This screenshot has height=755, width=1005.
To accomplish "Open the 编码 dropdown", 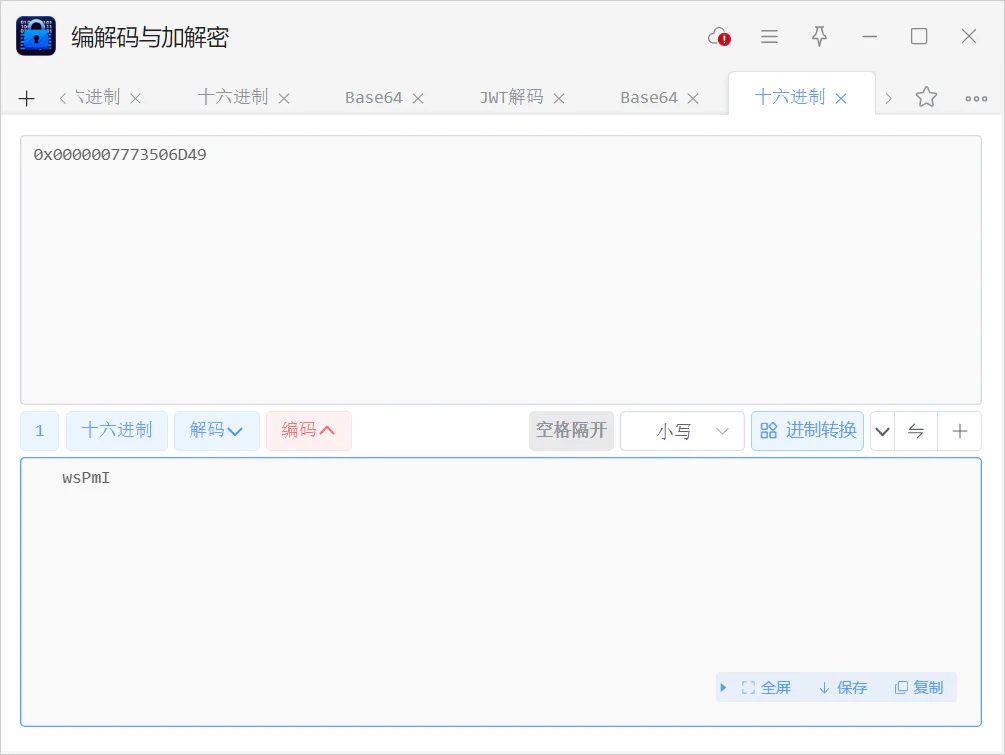I will pyautogui.click(x=308, y=431).
